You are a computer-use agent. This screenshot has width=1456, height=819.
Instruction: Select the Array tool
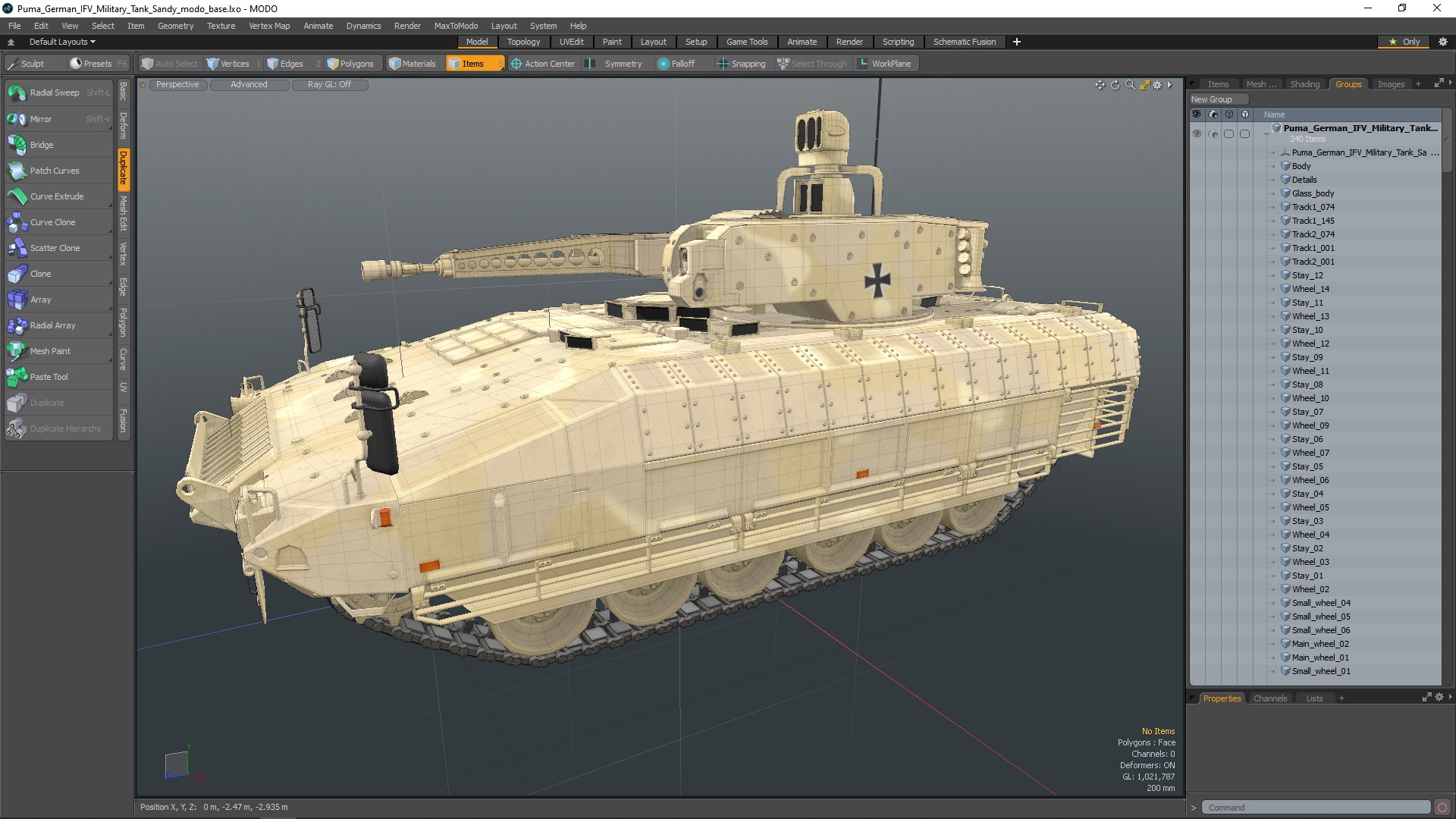pyautogui.click(x=58, y=300)
